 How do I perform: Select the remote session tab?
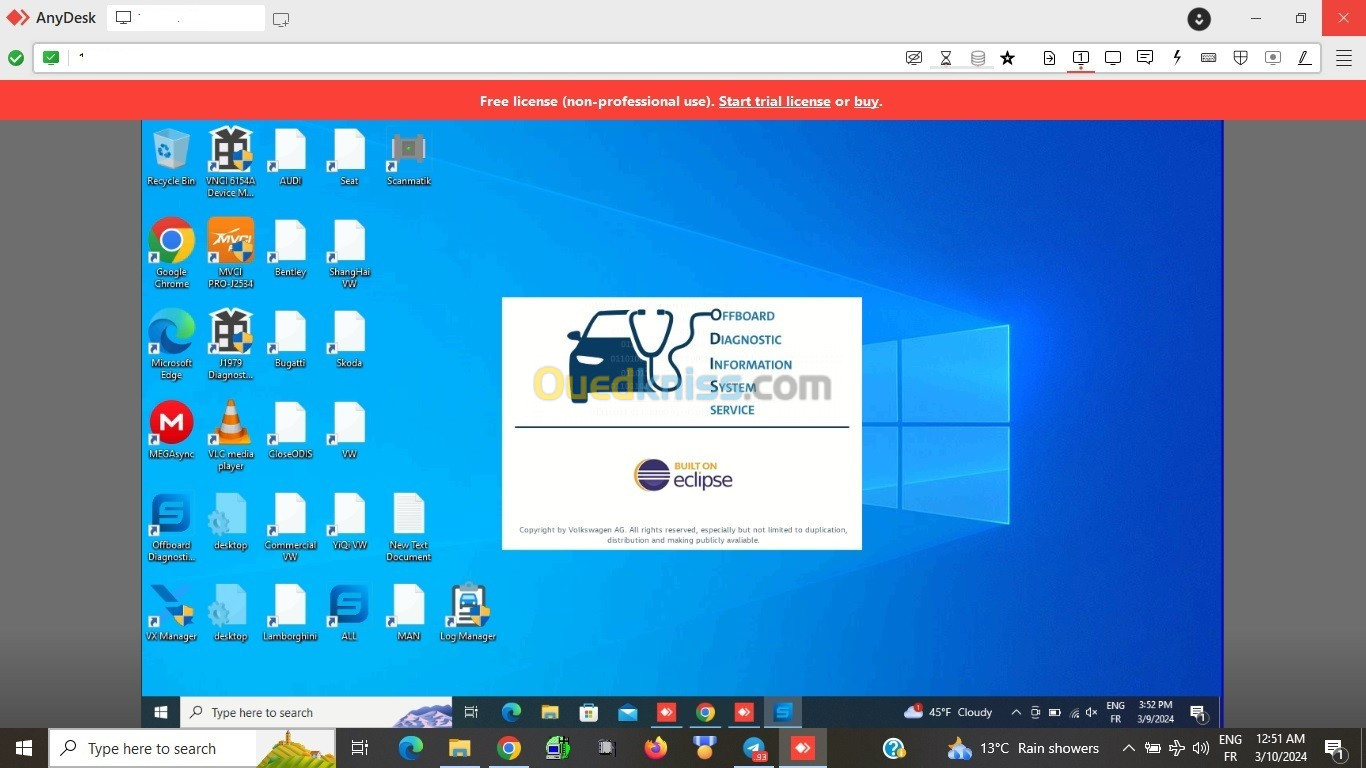click(186, 18)
